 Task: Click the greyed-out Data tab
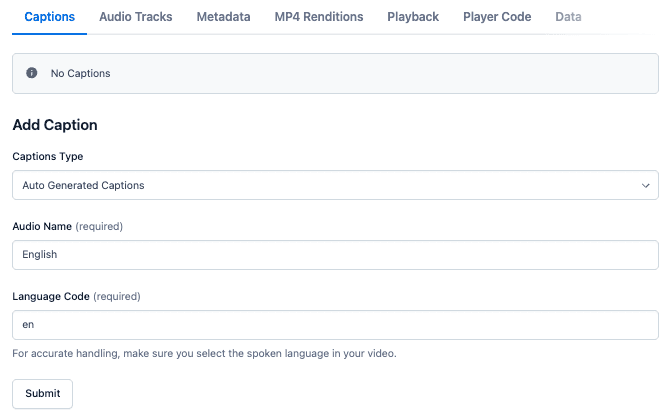[x=568, y=17]
